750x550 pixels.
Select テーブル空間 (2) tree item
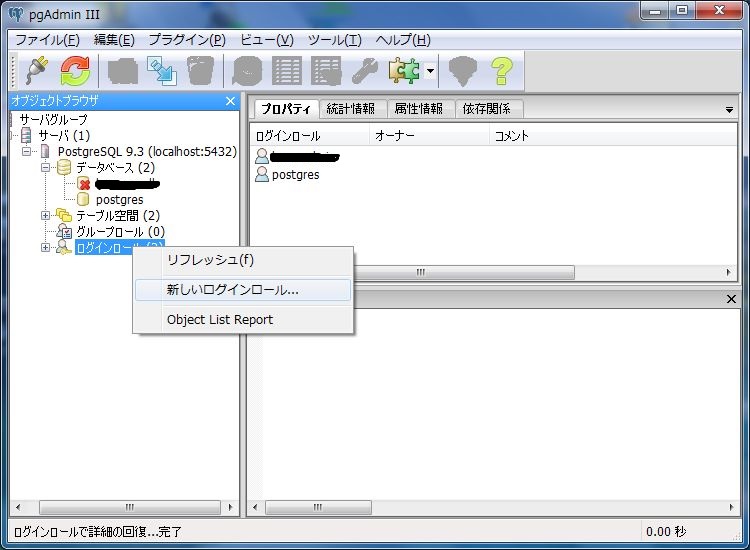118,216
